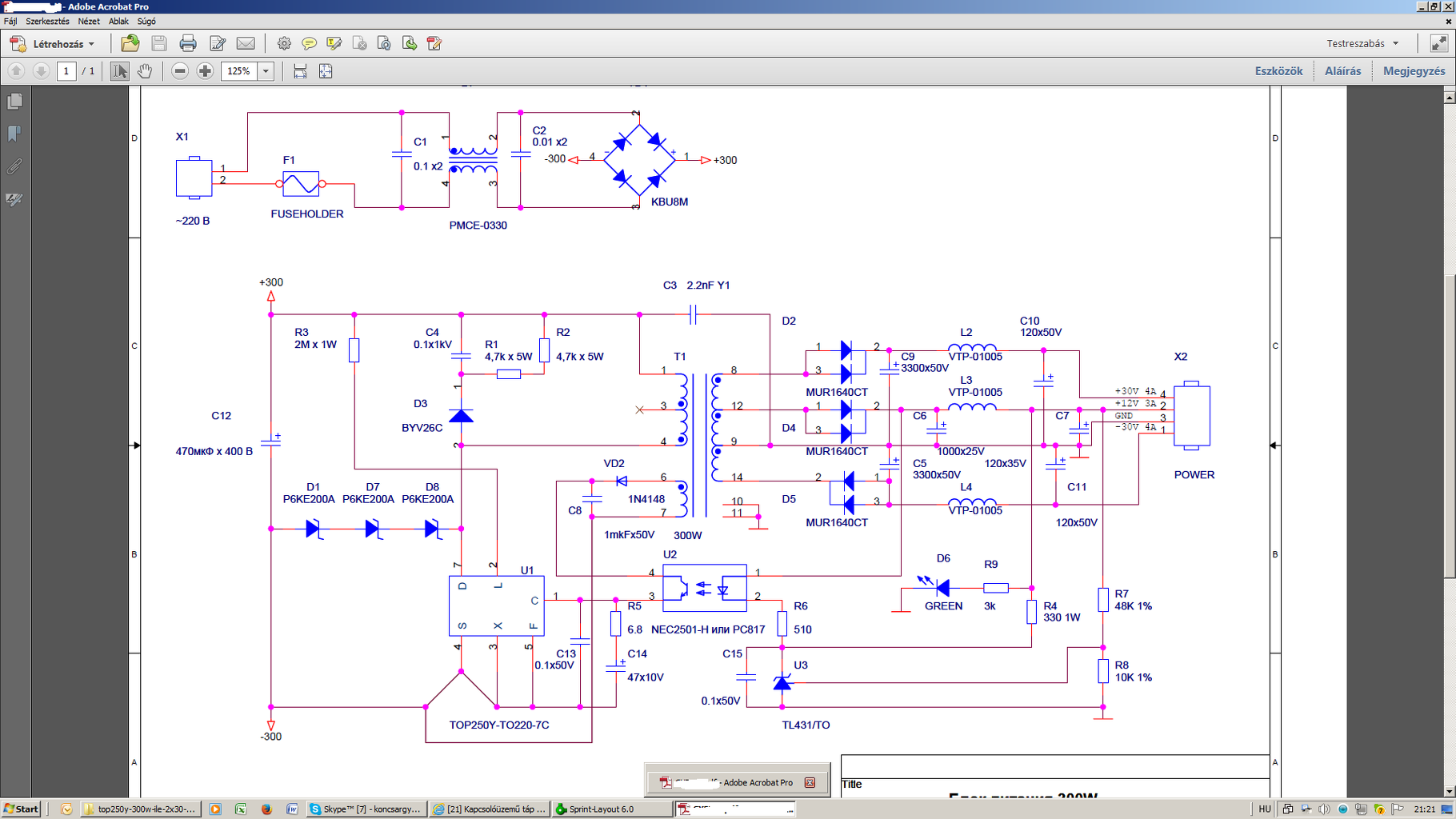Toggle the text selection tool
Image resolution: width=1456 pixels, height=819 pixels.
[x=119, y=71]
